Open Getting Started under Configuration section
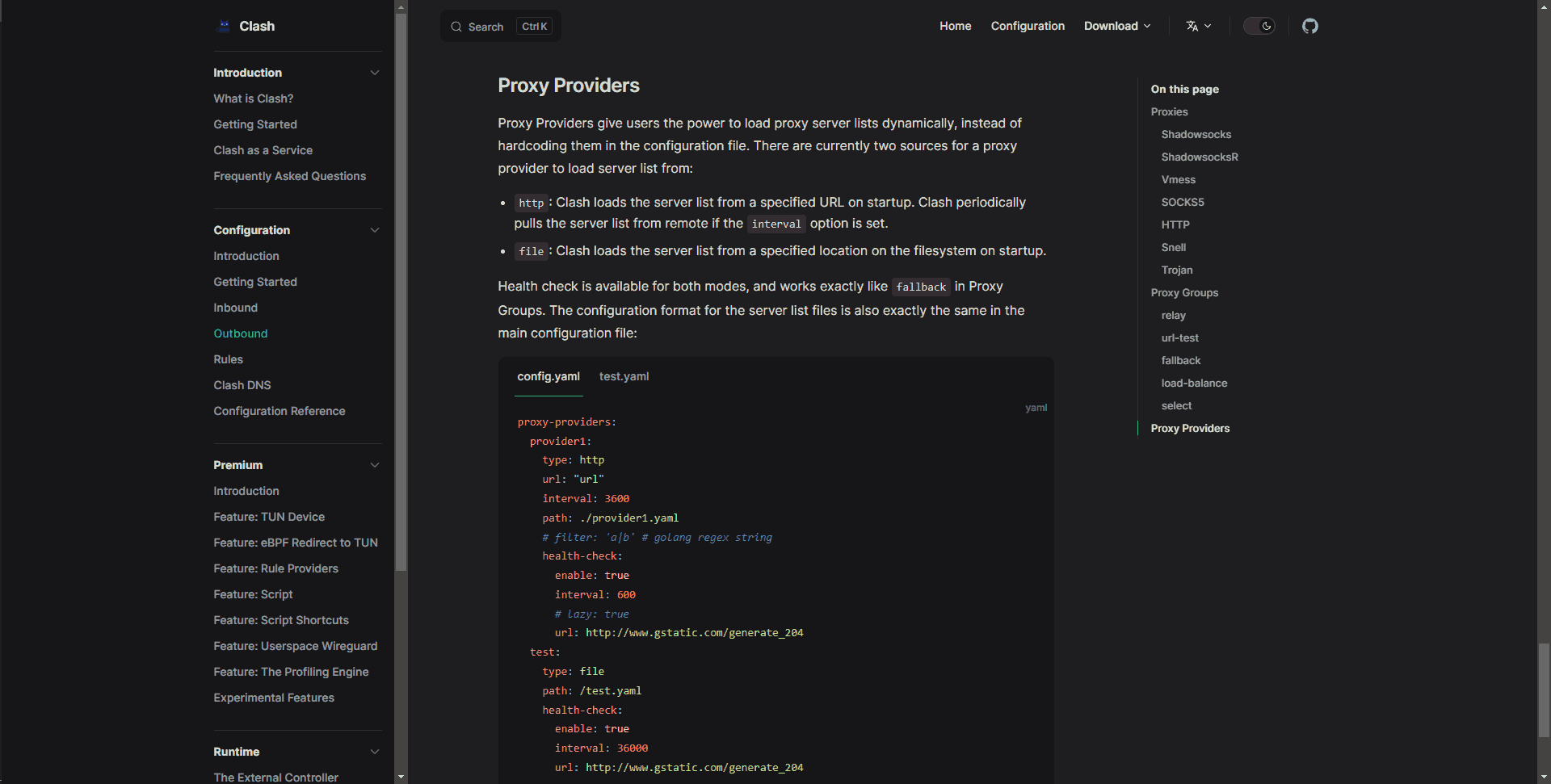This screenshot has height=784, width=1551. tap(255, 282)
